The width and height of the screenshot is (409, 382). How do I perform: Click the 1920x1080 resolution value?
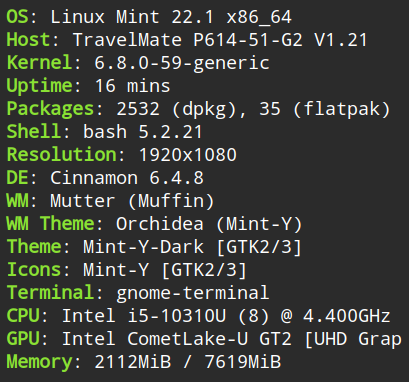coord(187,155)
